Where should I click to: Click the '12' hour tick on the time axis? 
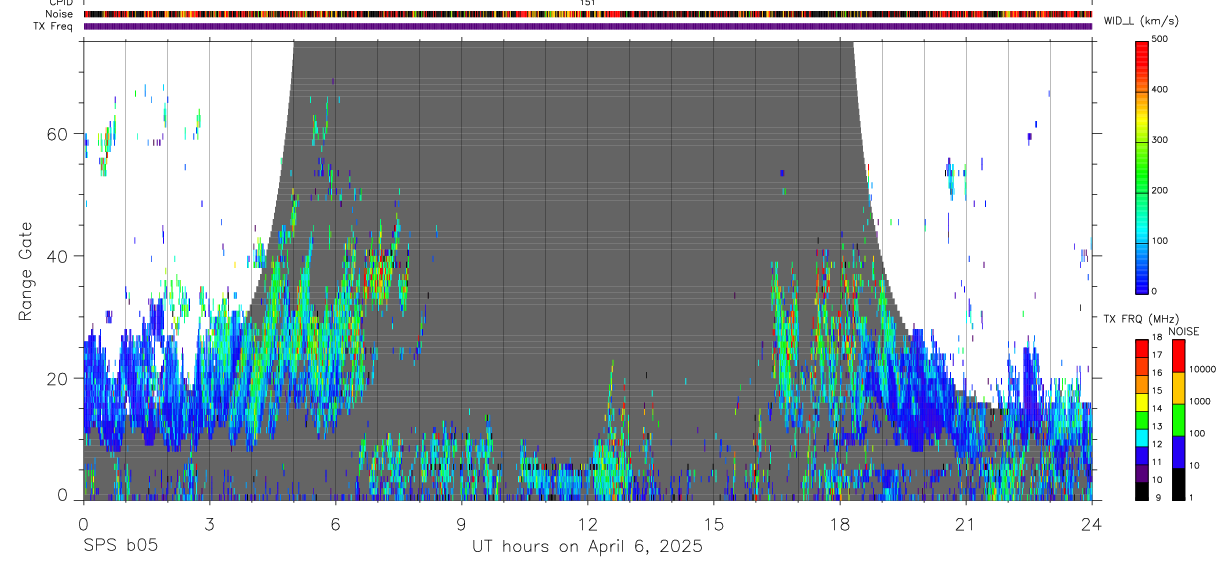(x=587, y=523)
